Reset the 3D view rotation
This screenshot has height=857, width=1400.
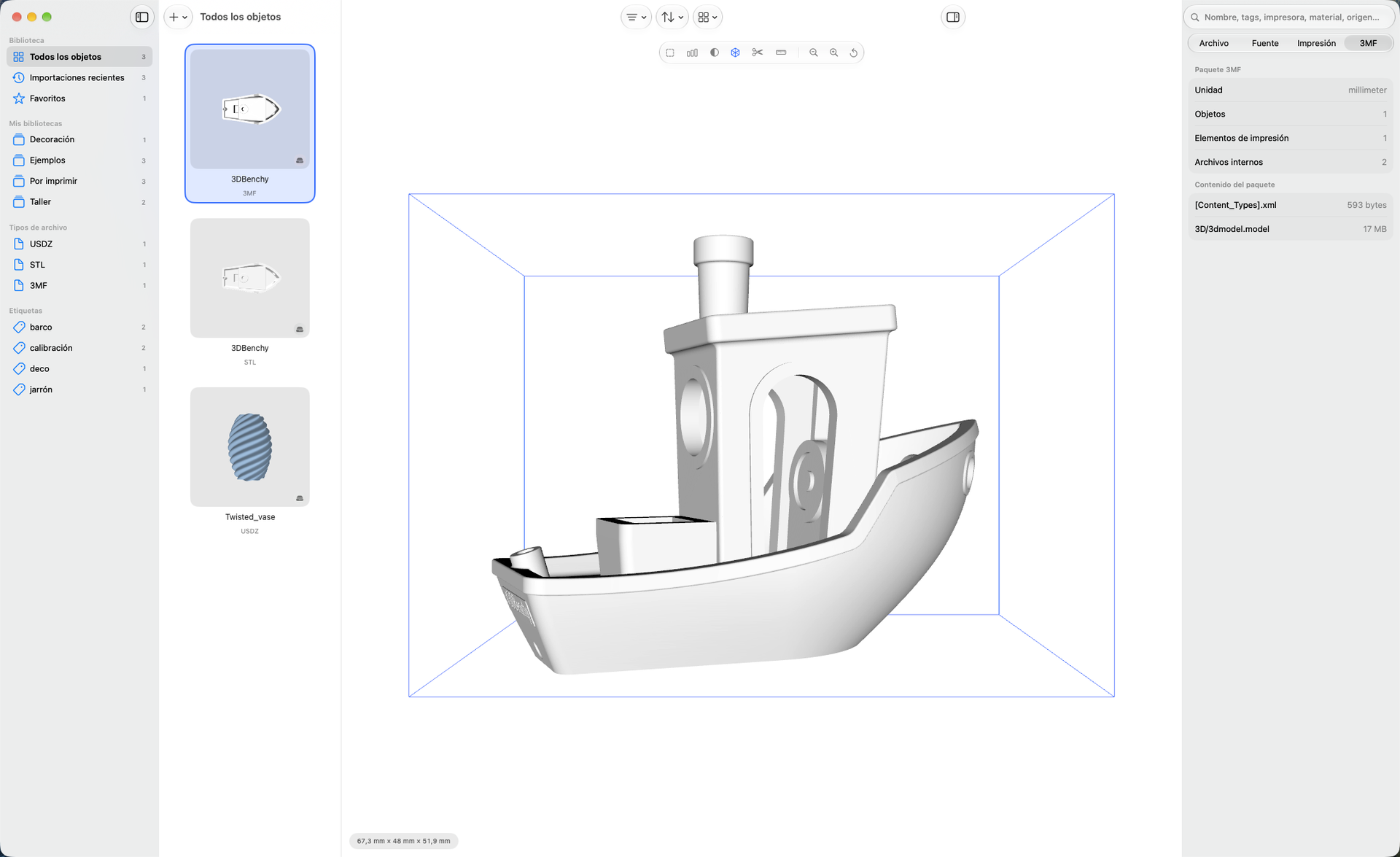click(x=853, y=53)
